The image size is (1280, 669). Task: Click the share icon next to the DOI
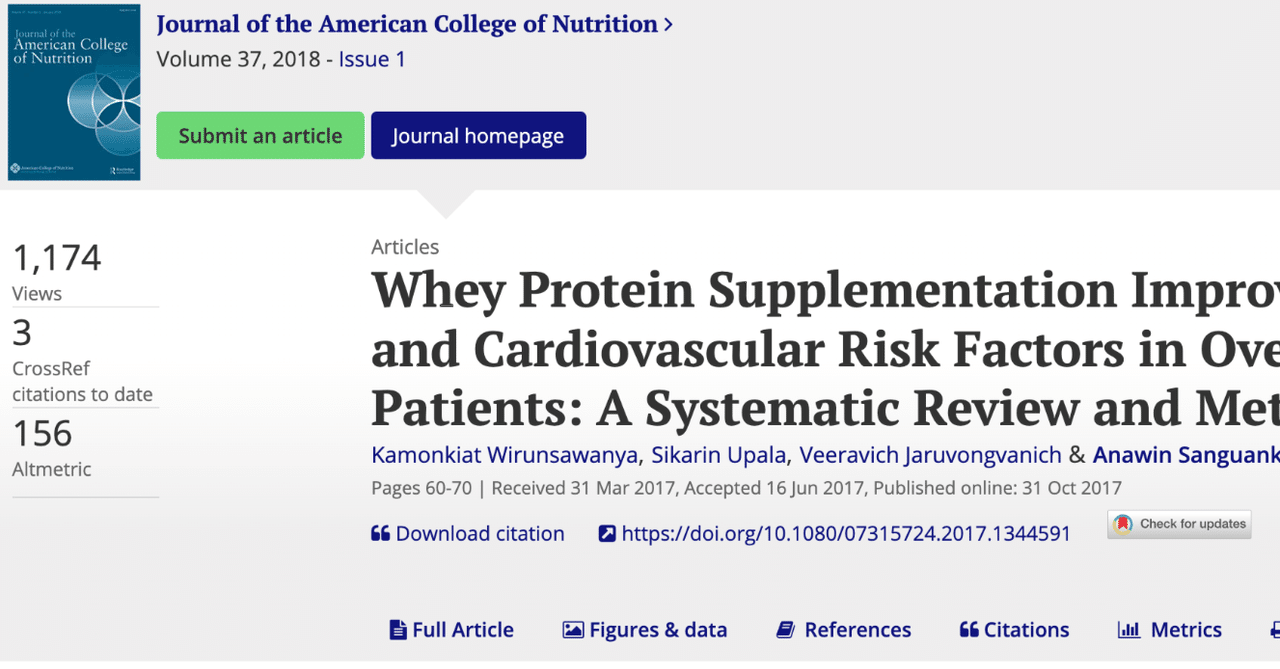tap(607, 533)
